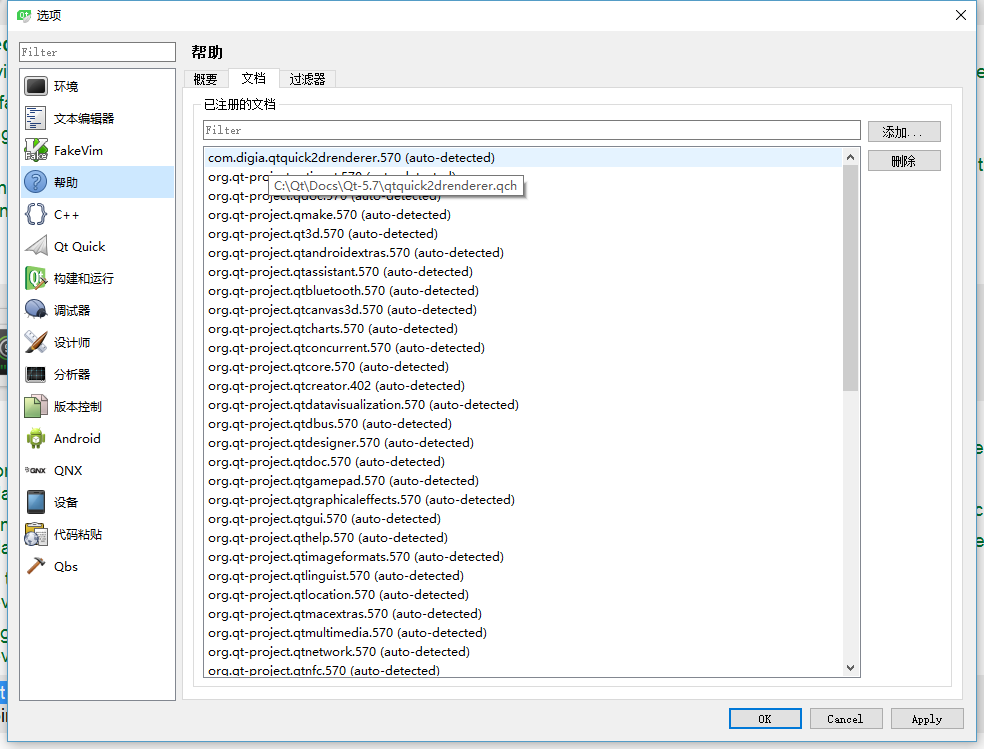The image size is (984, 749).
Task: Click the list scrollbar down arrow
Action: click(x=850, y=668)
